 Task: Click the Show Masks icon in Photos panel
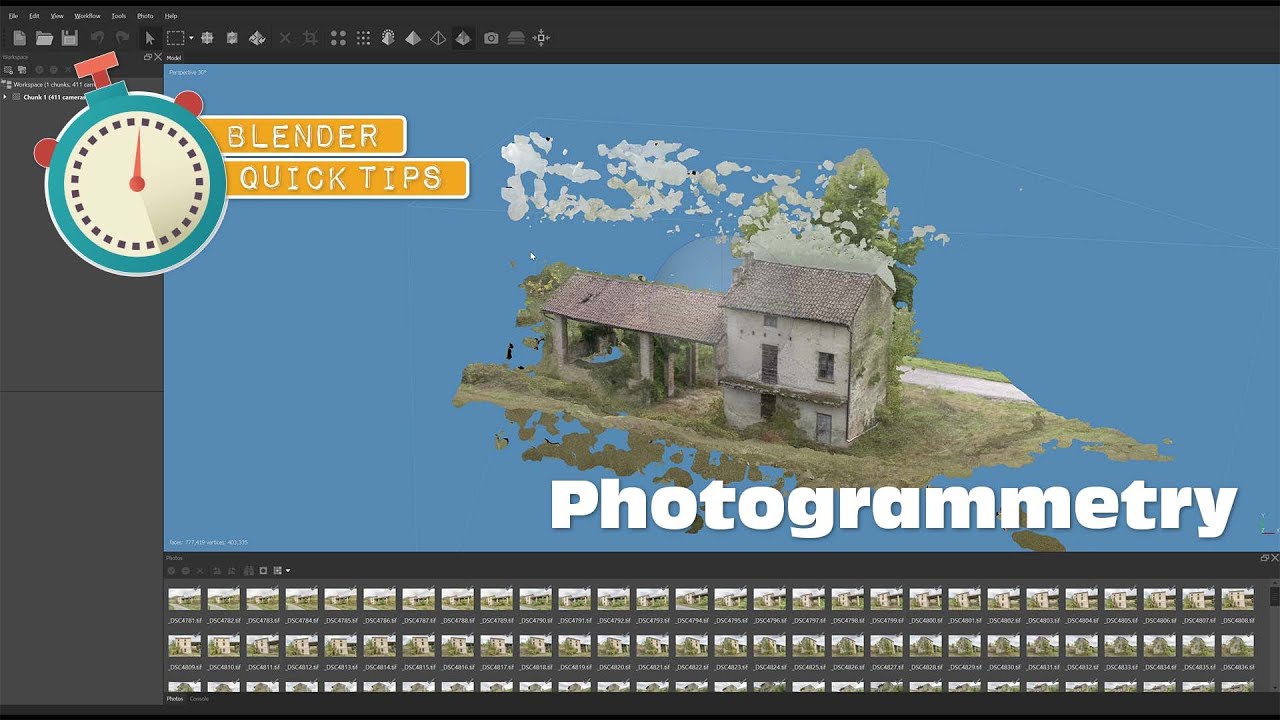263,571
